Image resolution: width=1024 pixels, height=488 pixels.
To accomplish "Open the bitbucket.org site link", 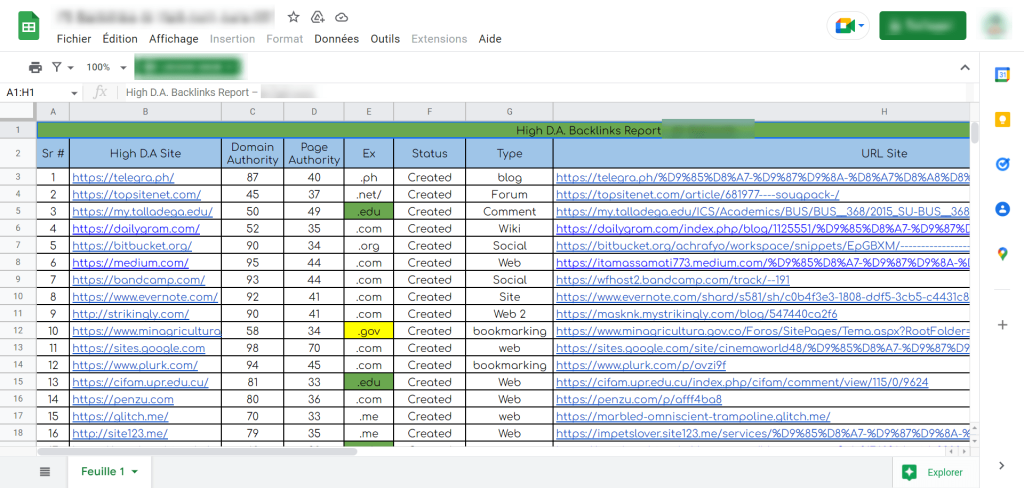I will click(132, 246).
